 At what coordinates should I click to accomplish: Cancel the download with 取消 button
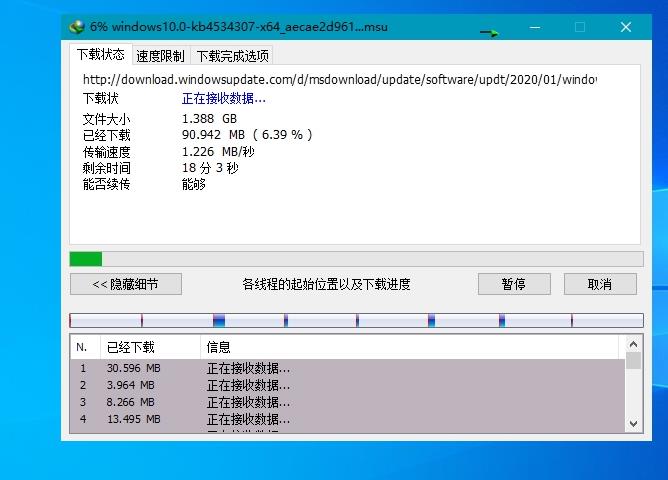[600, 284]
